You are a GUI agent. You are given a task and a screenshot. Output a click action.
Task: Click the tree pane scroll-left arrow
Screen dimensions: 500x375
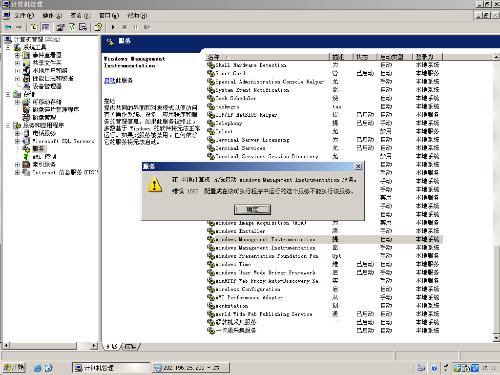[6, 346]
